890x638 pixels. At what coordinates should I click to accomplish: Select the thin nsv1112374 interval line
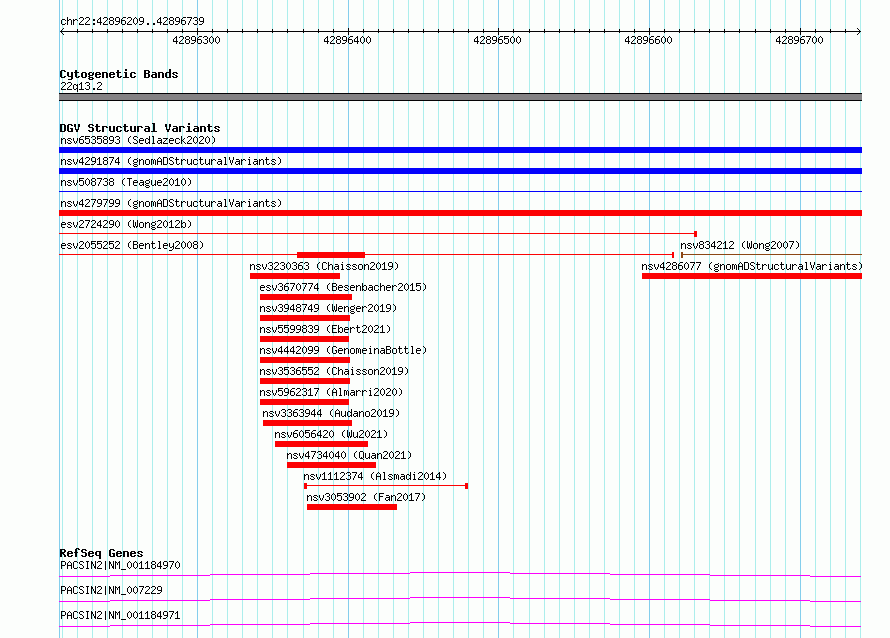(x=386, y=486)
